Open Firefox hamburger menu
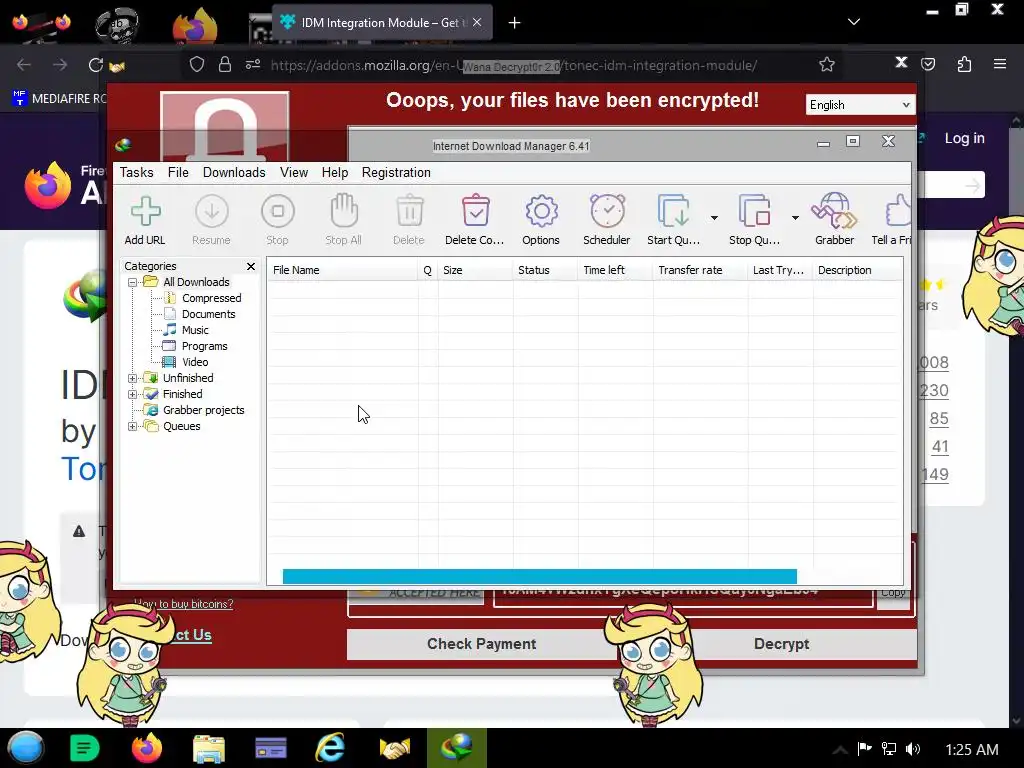The image size is (1024, 768). coord(999,64)
